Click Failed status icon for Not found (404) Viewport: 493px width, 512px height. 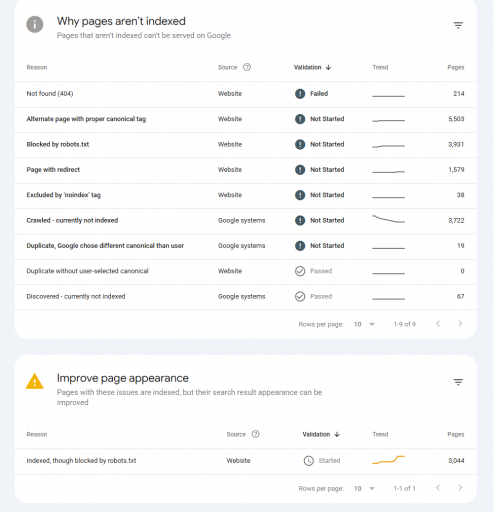click(300, 94)
